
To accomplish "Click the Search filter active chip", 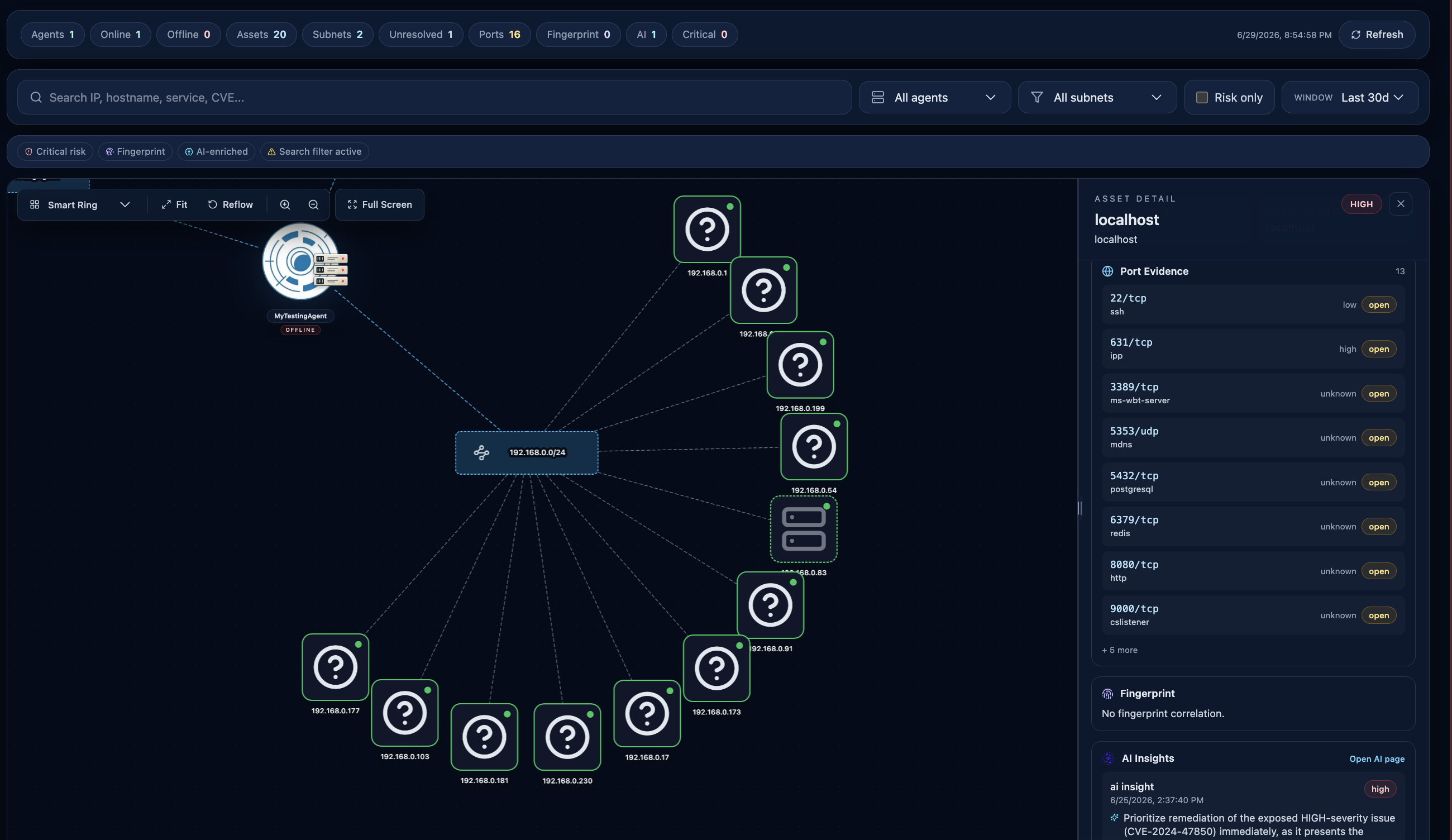I will [314, 151].
